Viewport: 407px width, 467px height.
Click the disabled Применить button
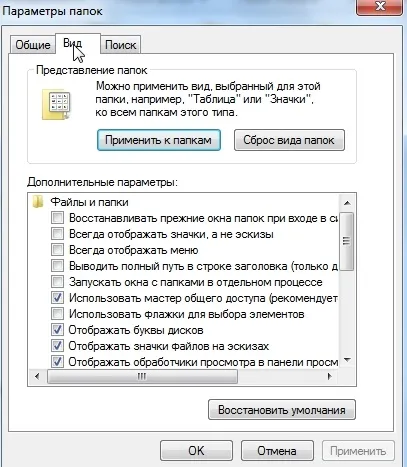[358, 451]
